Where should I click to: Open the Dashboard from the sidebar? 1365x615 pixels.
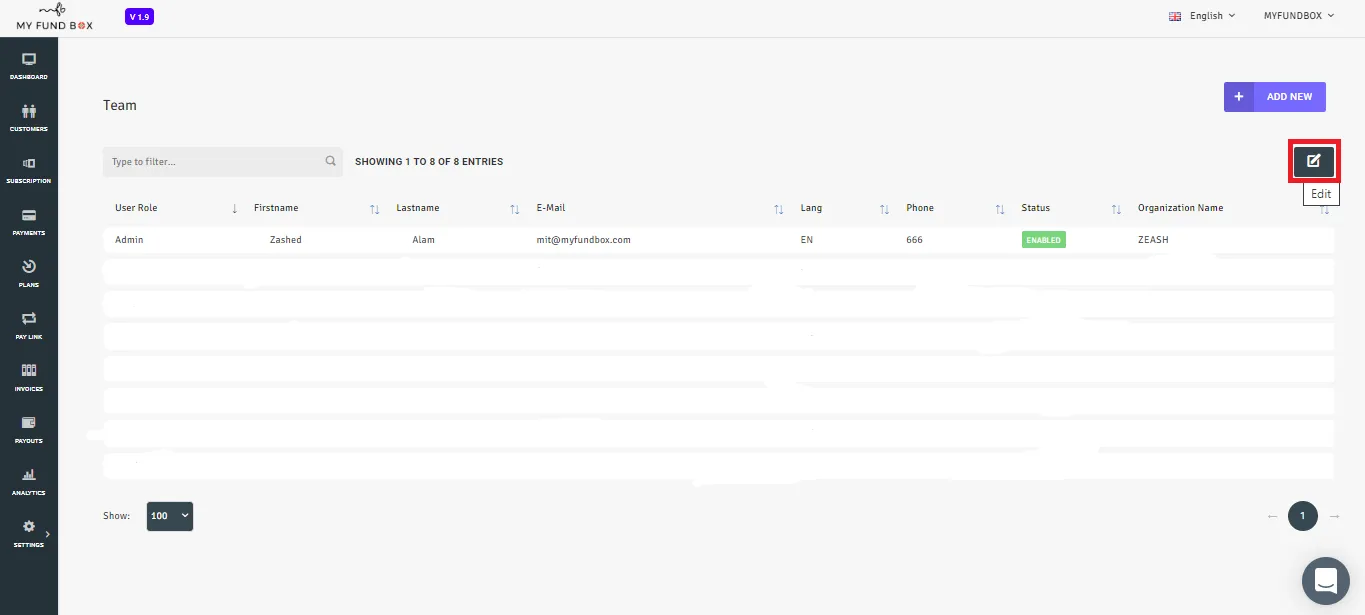[29, 65]
